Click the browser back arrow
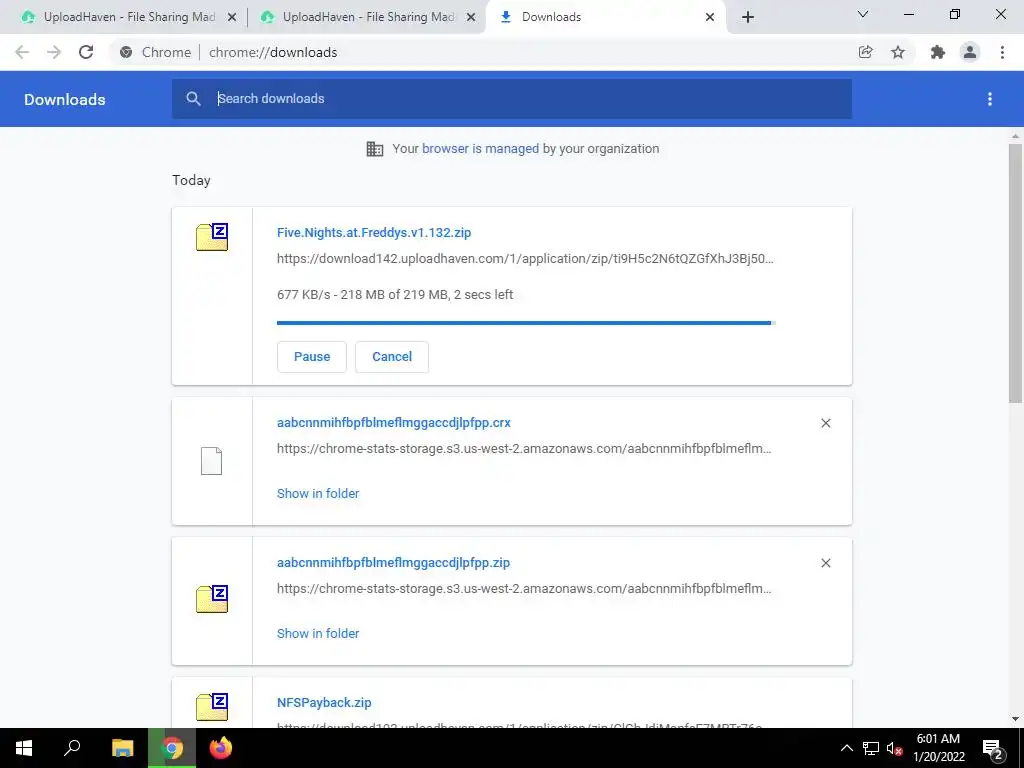1024x768 pixels. [x=22, y=52]
